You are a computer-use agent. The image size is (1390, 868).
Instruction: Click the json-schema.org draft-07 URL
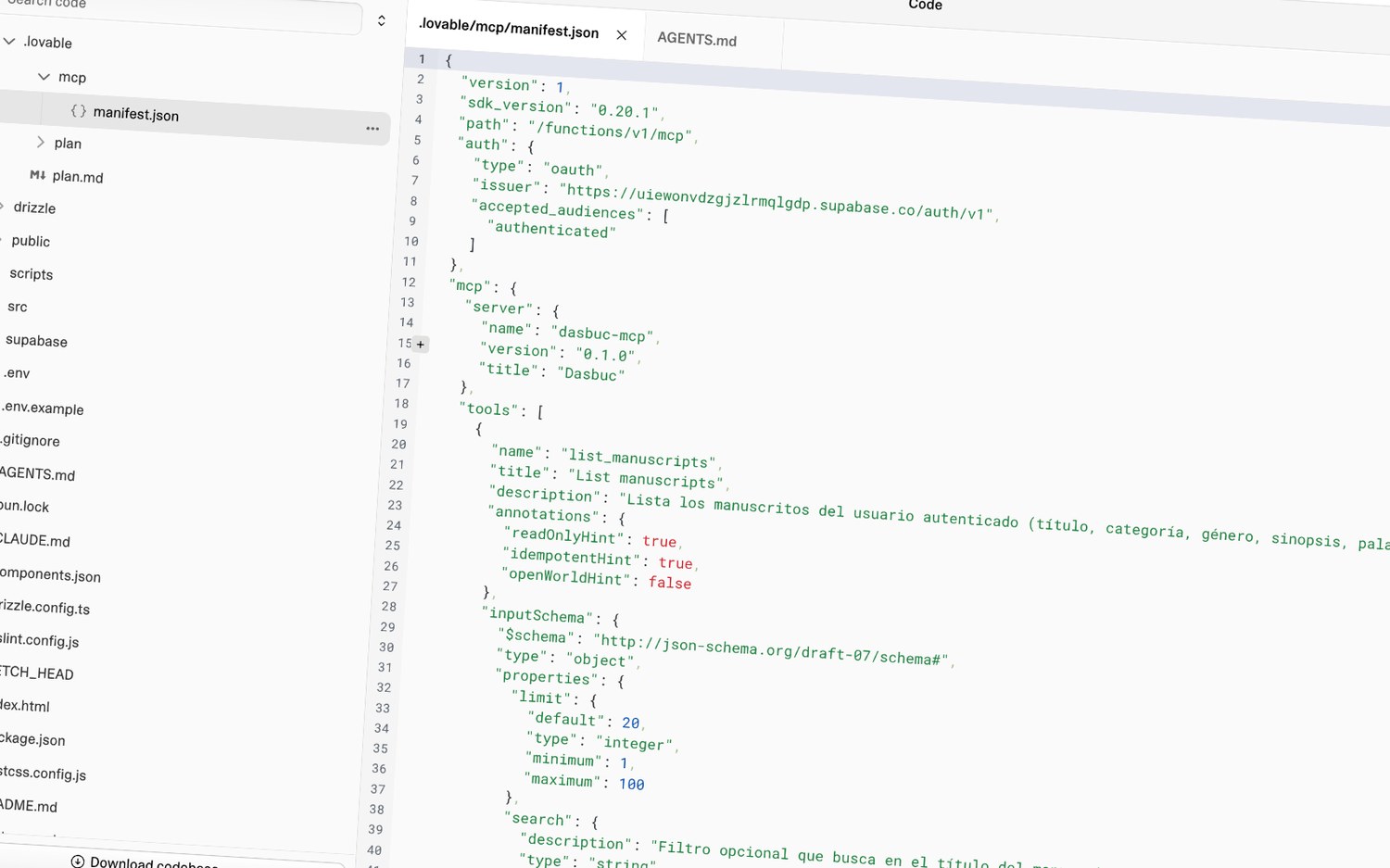tap(771, 649)
